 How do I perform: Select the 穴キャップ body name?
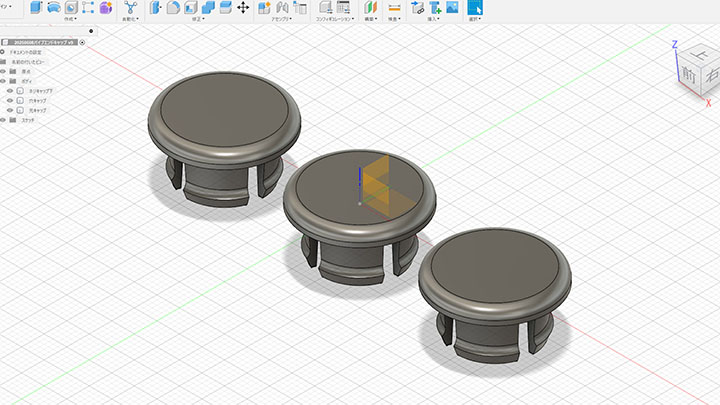pyautogui.click(x=37, y=101)
